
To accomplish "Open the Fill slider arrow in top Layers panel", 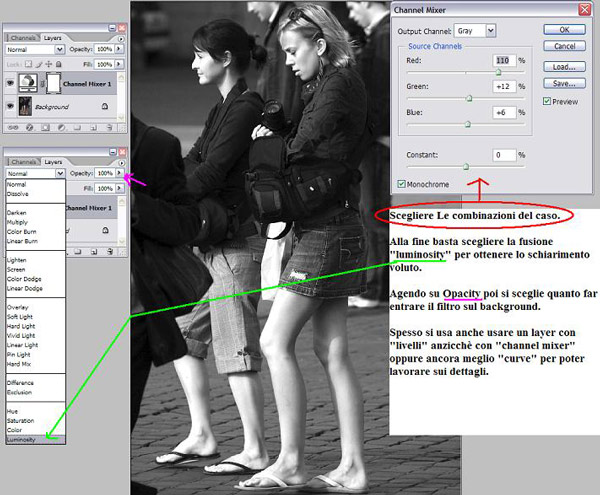I will tap(120, 62).
